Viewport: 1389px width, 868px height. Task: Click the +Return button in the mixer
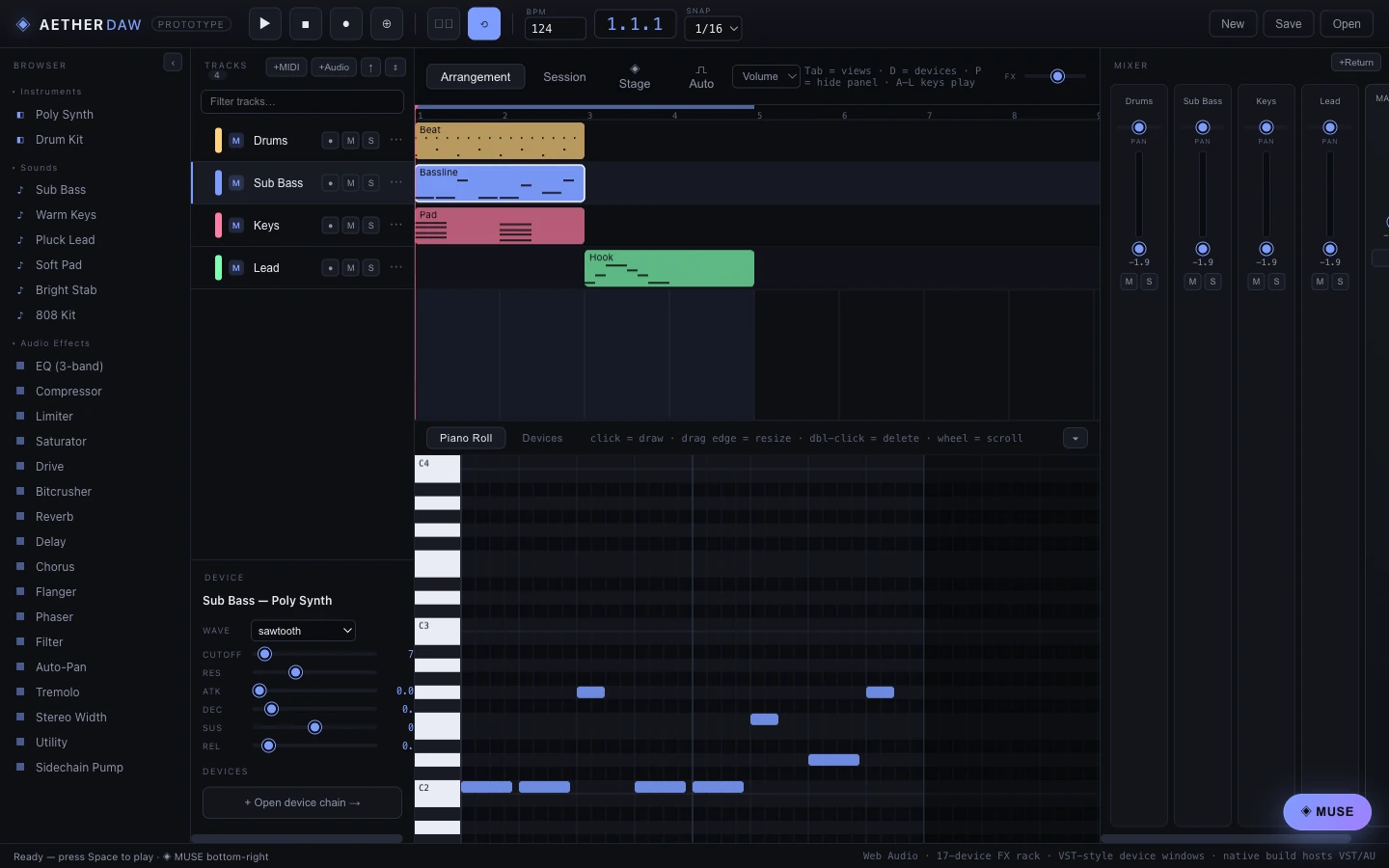1356,62
